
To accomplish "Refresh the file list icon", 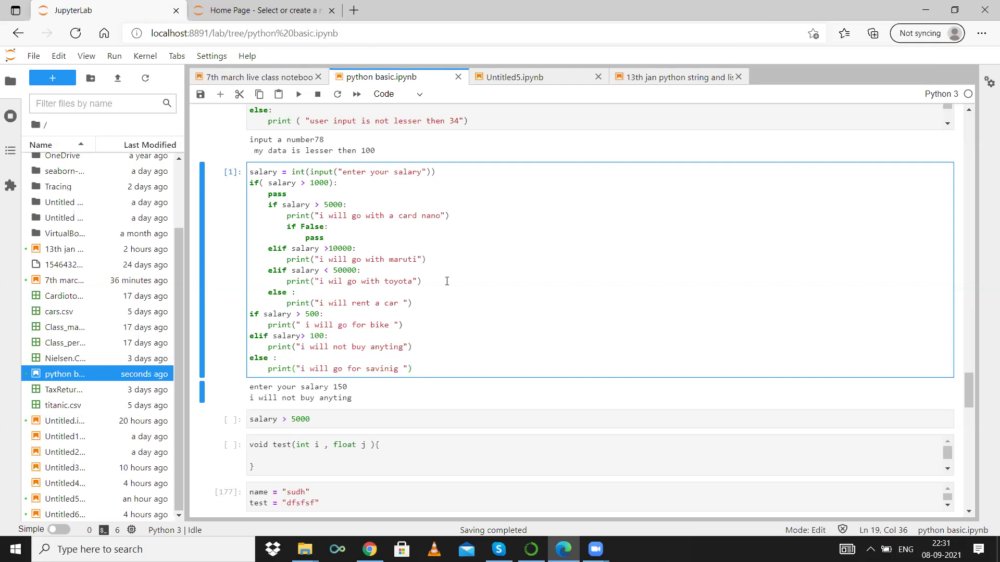I will 145,78.
